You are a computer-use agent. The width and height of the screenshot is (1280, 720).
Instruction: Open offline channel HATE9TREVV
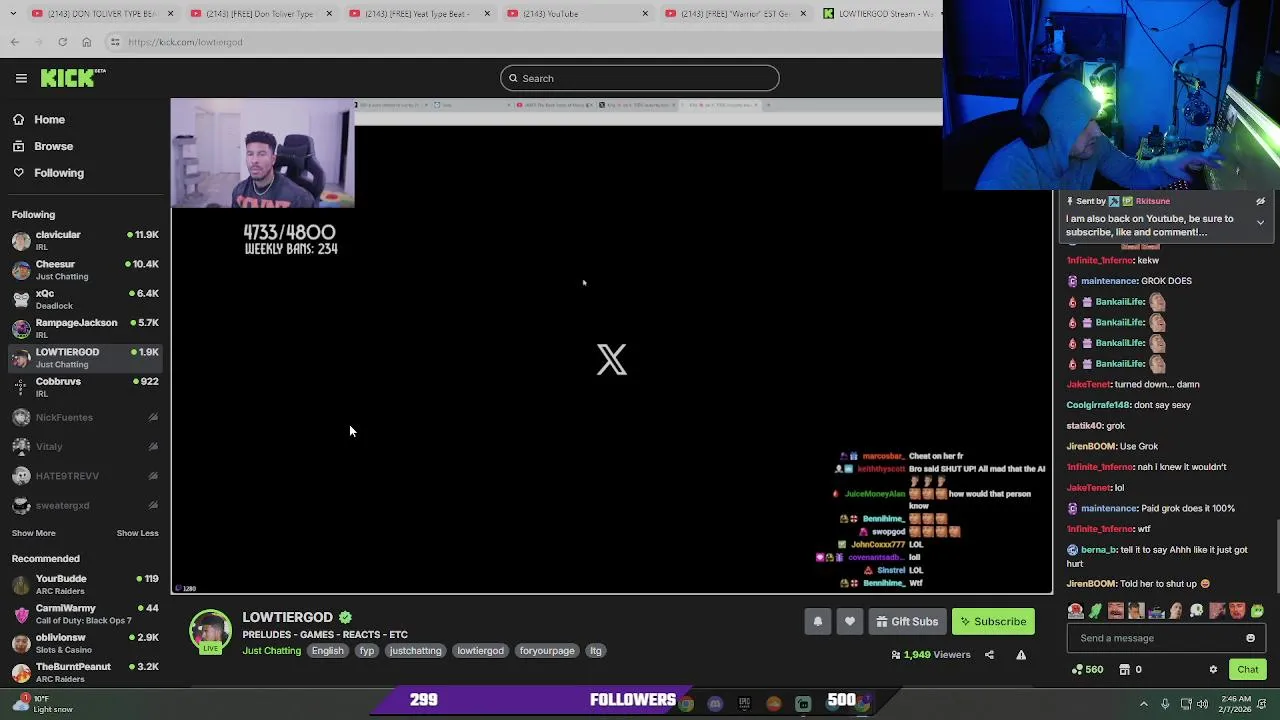point(85,476)
